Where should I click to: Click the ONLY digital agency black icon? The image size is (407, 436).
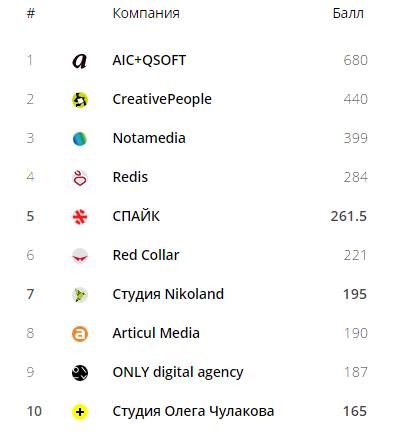(x=80, y=373)
